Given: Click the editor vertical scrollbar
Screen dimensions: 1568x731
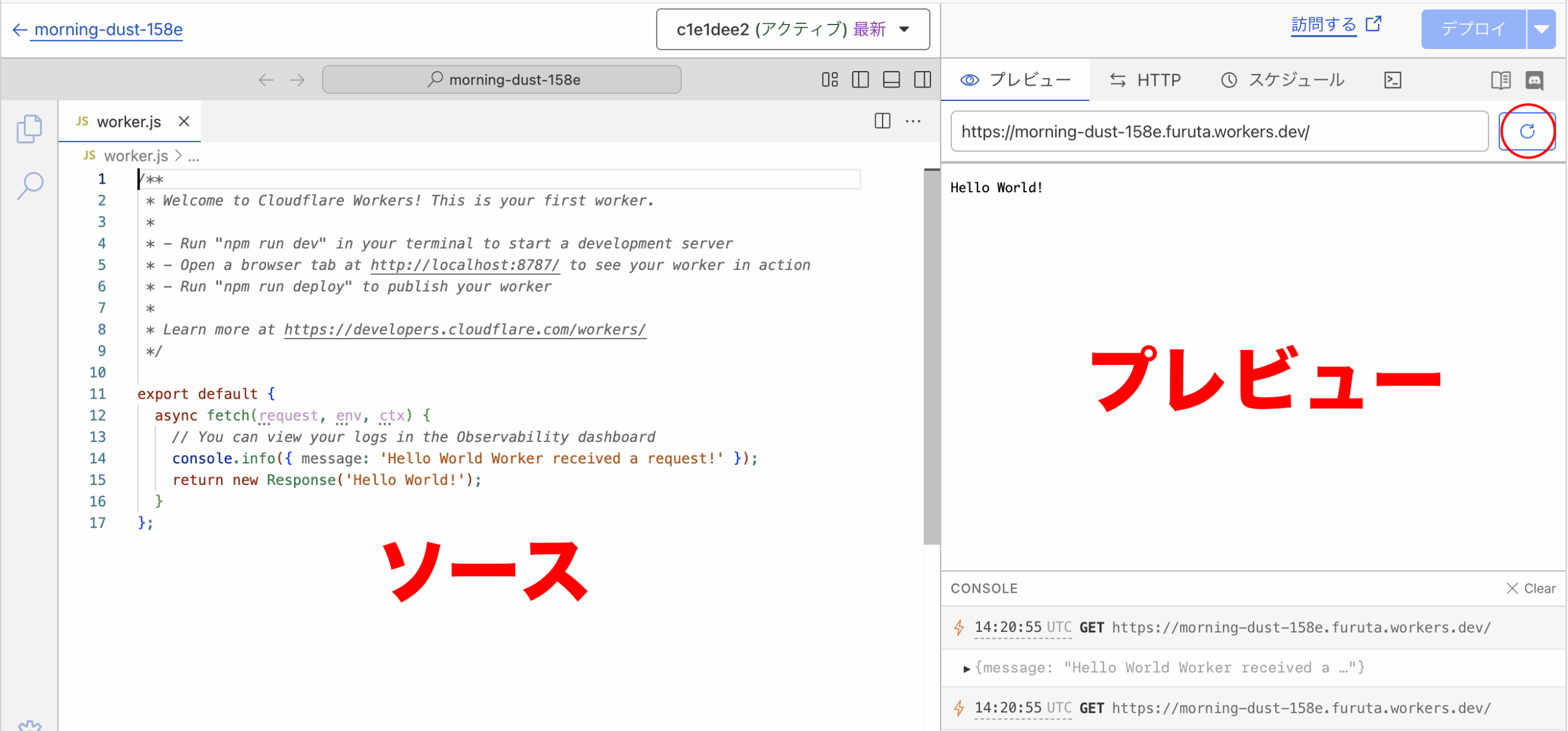Looking at the screenshot, I should point(931,355).
